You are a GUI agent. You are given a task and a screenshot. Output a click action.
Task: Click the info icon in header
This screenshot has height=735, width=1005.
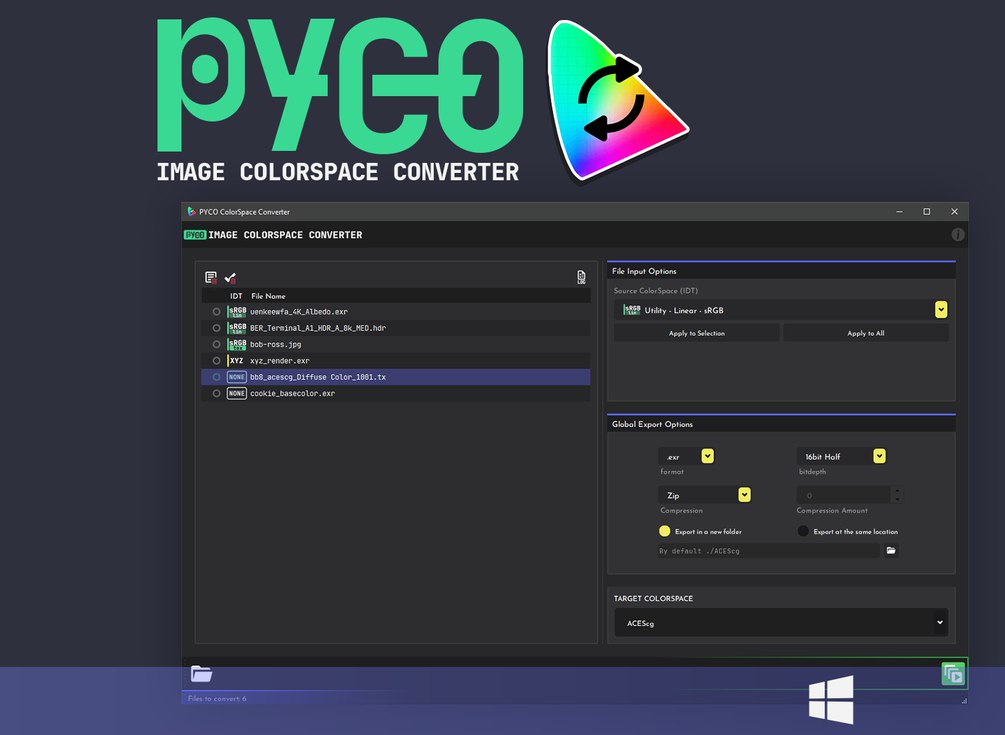(958, 235)
